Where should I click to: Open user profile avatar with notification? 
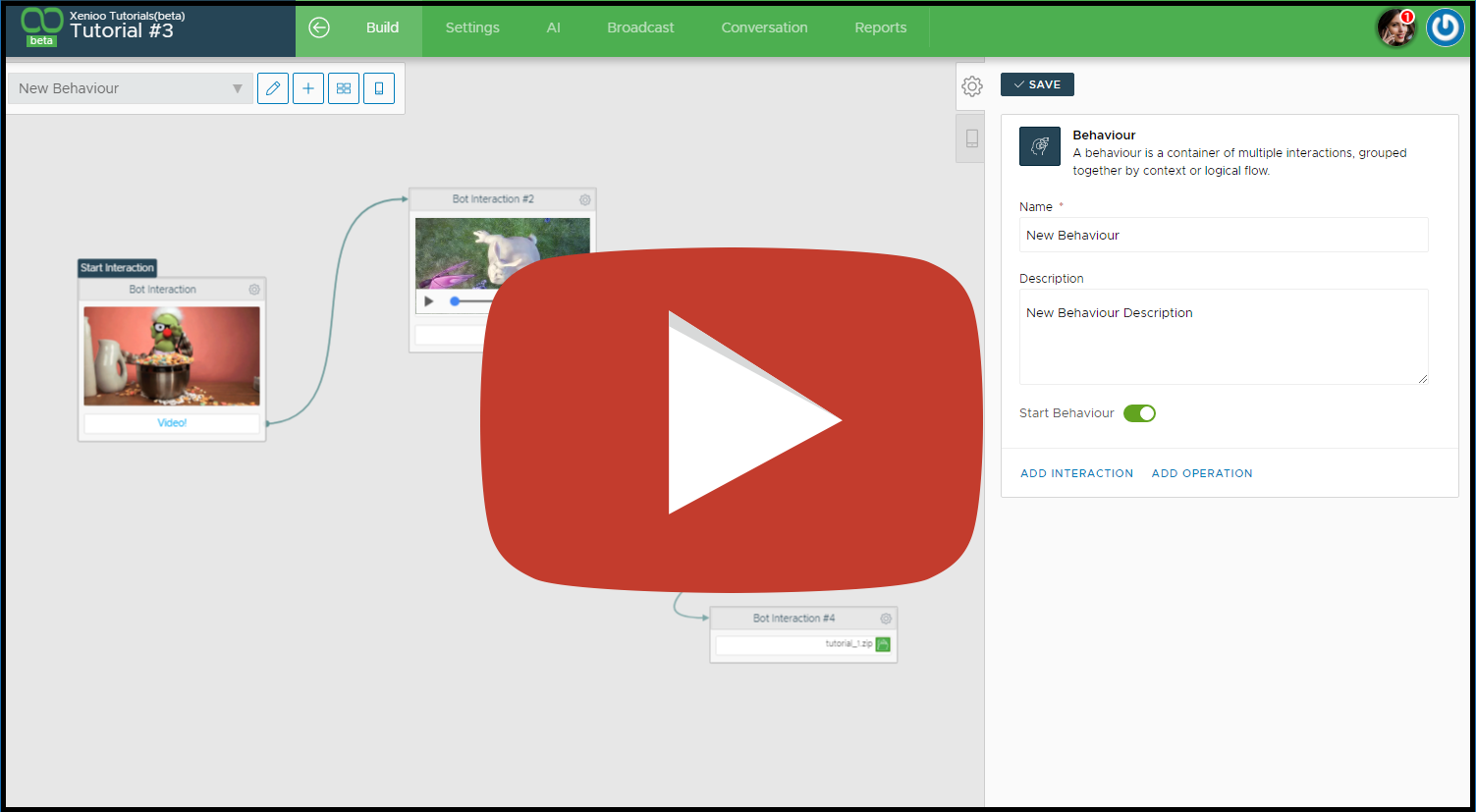(1396, 27)
